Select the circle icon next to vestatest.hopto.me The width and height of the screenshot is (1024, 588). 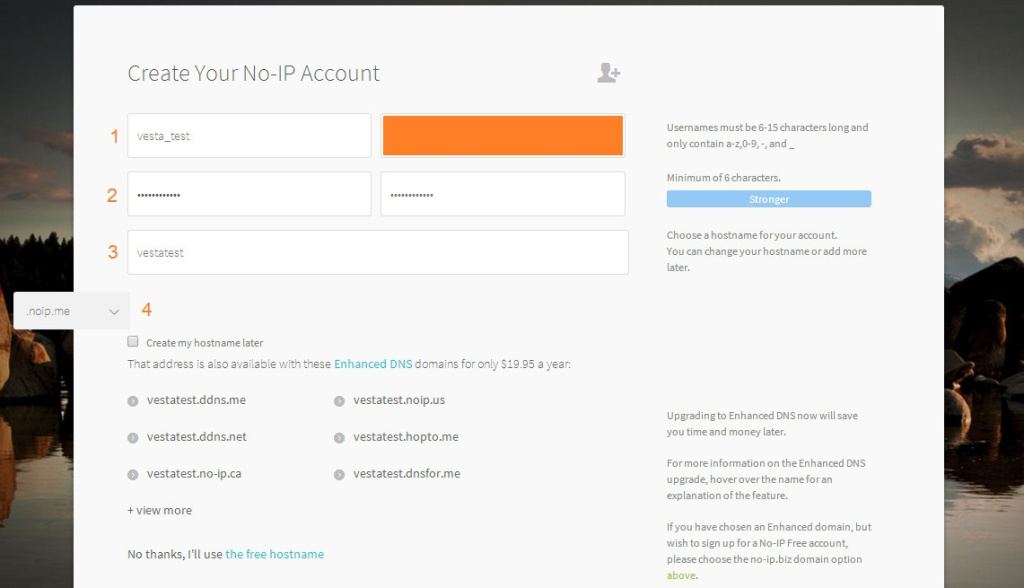tap(339, 438)
